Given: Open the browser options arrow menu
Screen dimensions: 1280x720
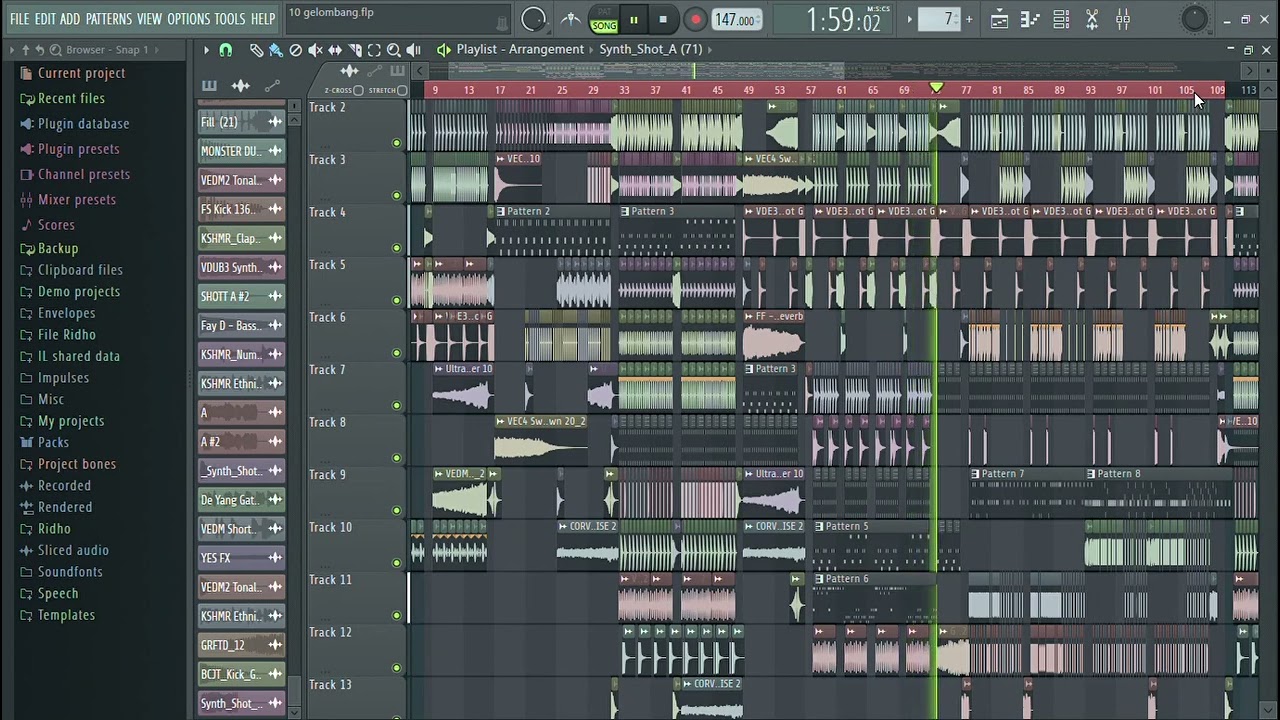Looking at the screenshot, I should point(12,49).
